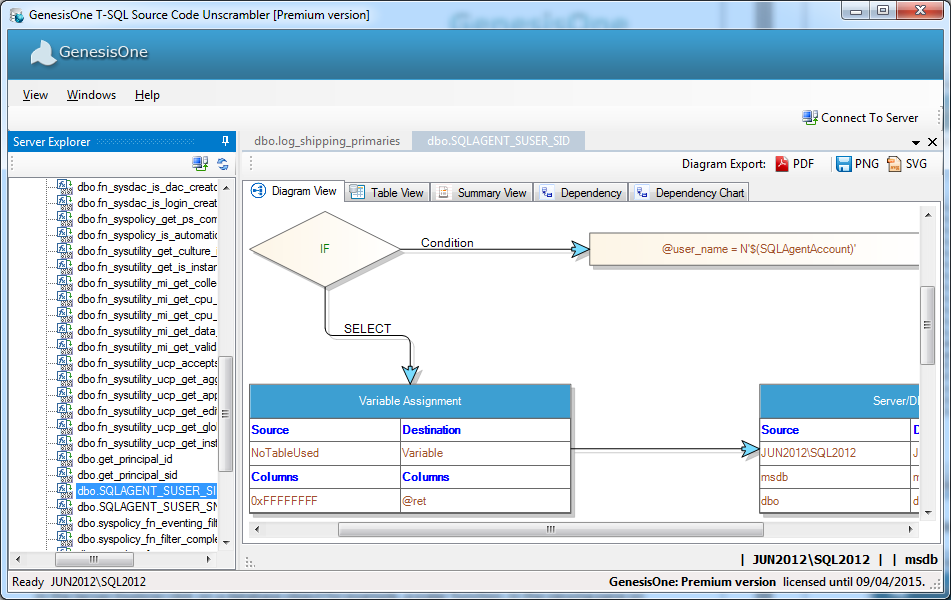The height and width of the screenshot is (600, 951).
Task: Click the Server Explorer horizontal scrollbar left arrow
Action: click(18, 559)
